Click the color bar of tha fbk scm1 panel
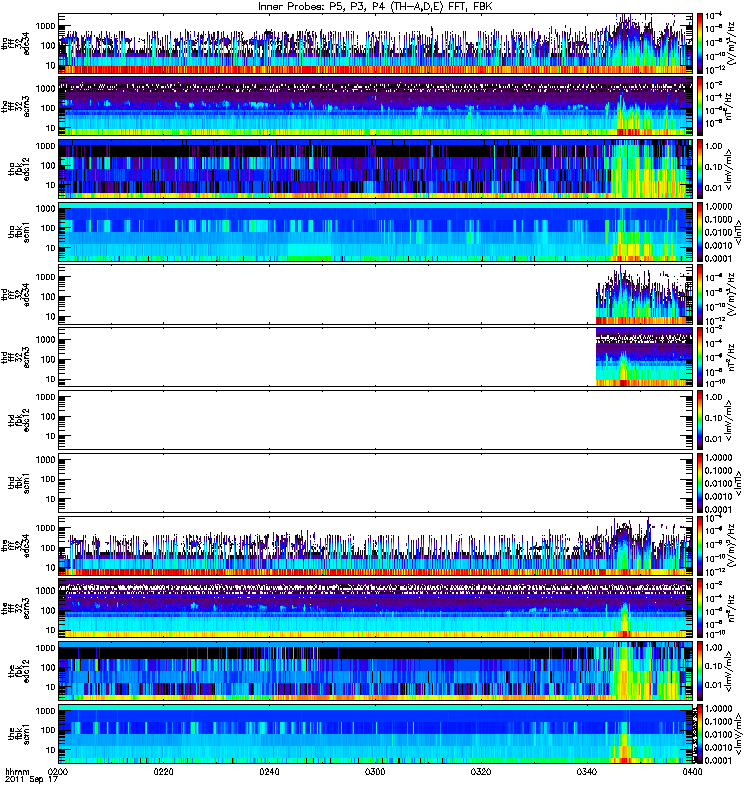This screenshot has width=750, height=800. [x=699, y=232]
